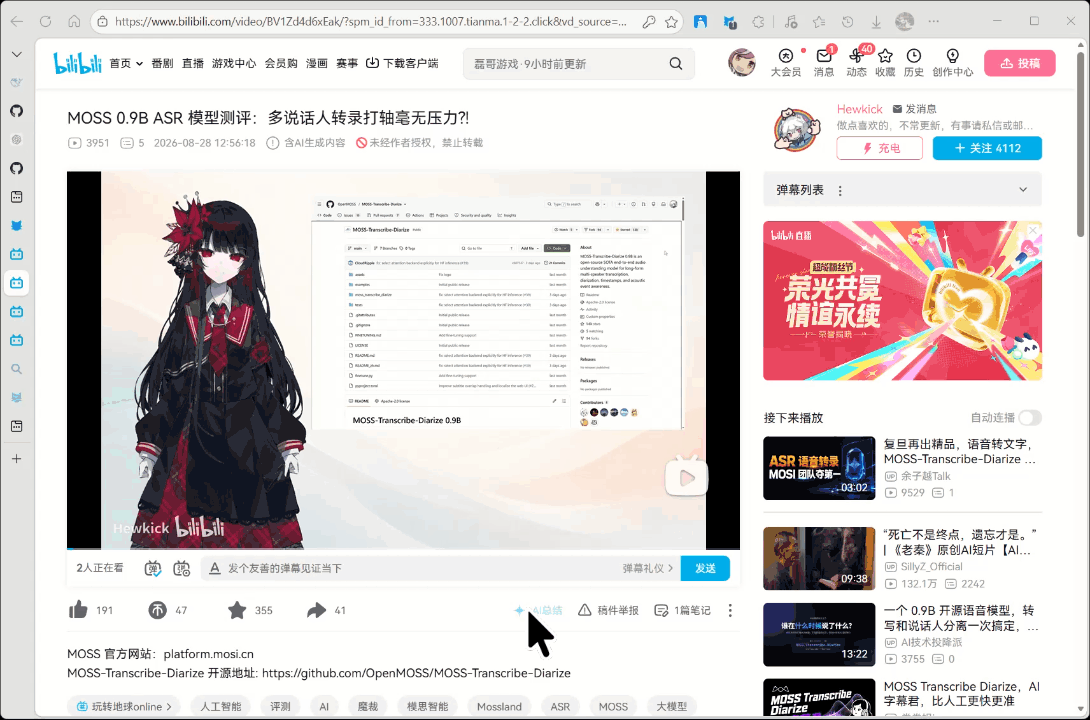Open 复旦再出精品 video thumbnail

point(819,468)
